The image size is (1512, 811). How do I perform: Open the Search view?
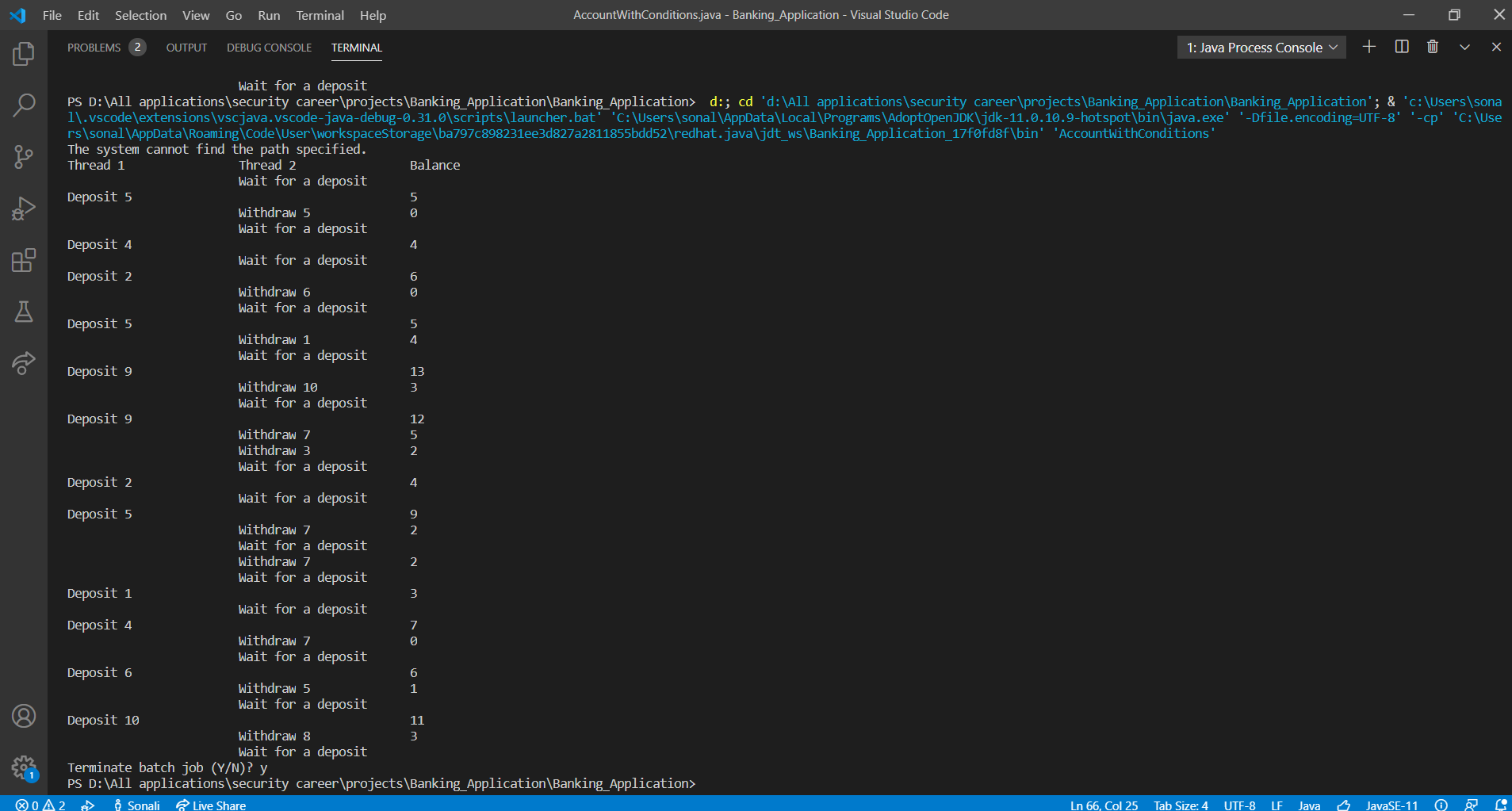(x=24, y=105)
